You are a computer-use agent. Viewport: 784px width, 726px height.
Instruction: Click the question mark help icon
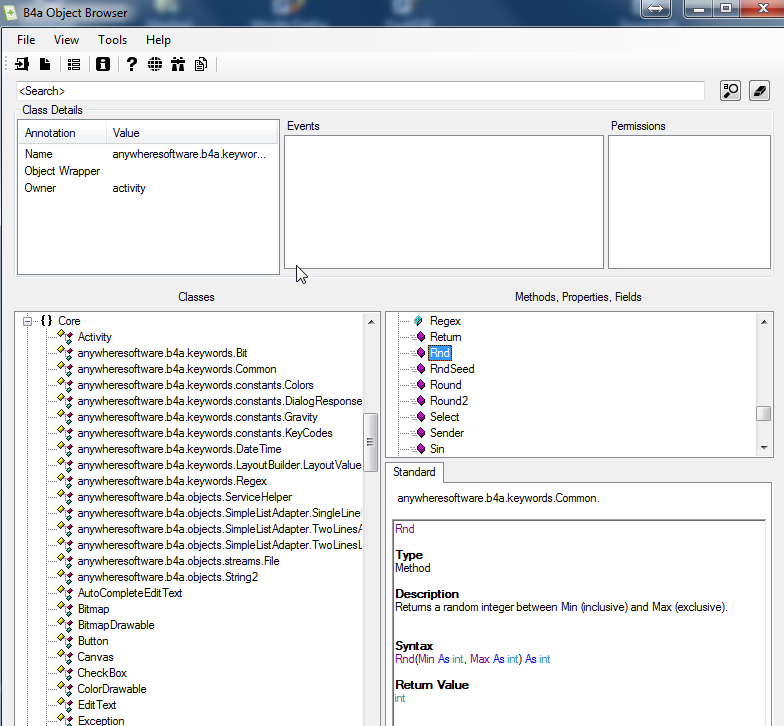point(131,65)
